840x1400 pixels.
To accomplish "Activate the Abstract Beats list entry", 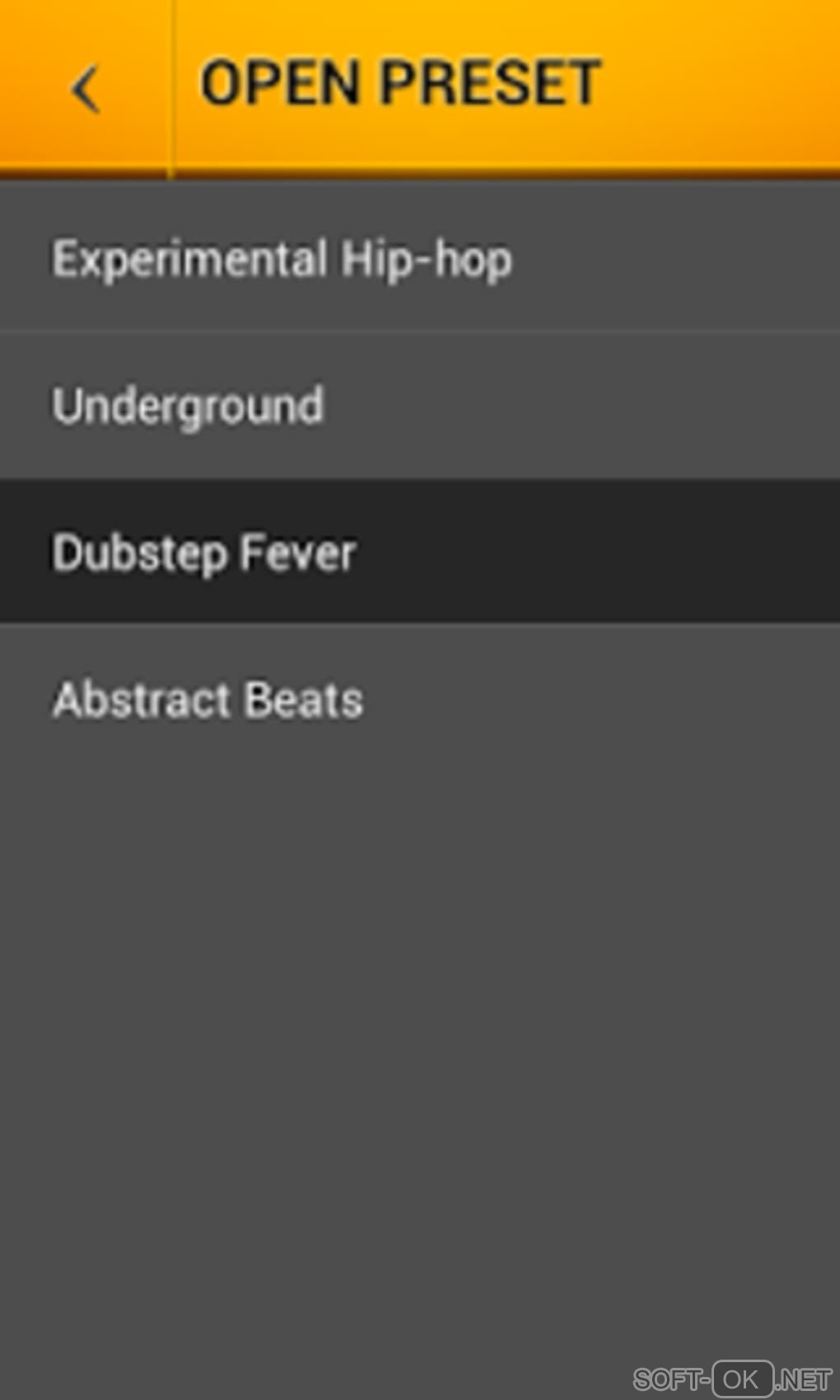I will [x=208, y=700].
